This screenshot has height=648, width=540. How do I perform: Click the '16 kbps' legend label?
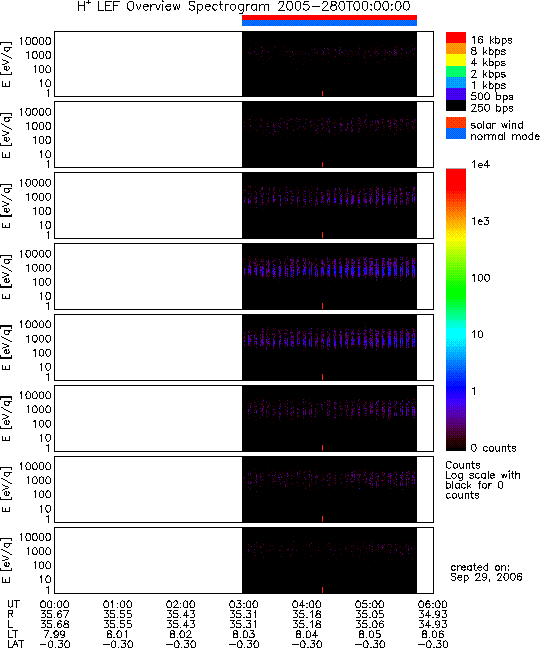pos(492,40)
